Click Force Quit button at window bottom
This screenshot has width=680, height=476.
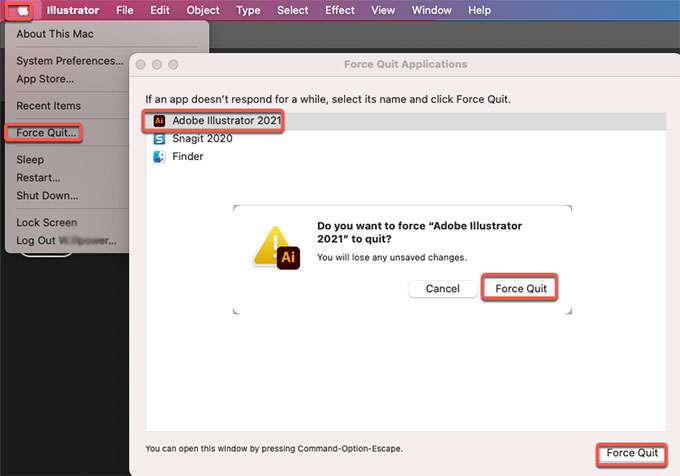tap(632, 453)
